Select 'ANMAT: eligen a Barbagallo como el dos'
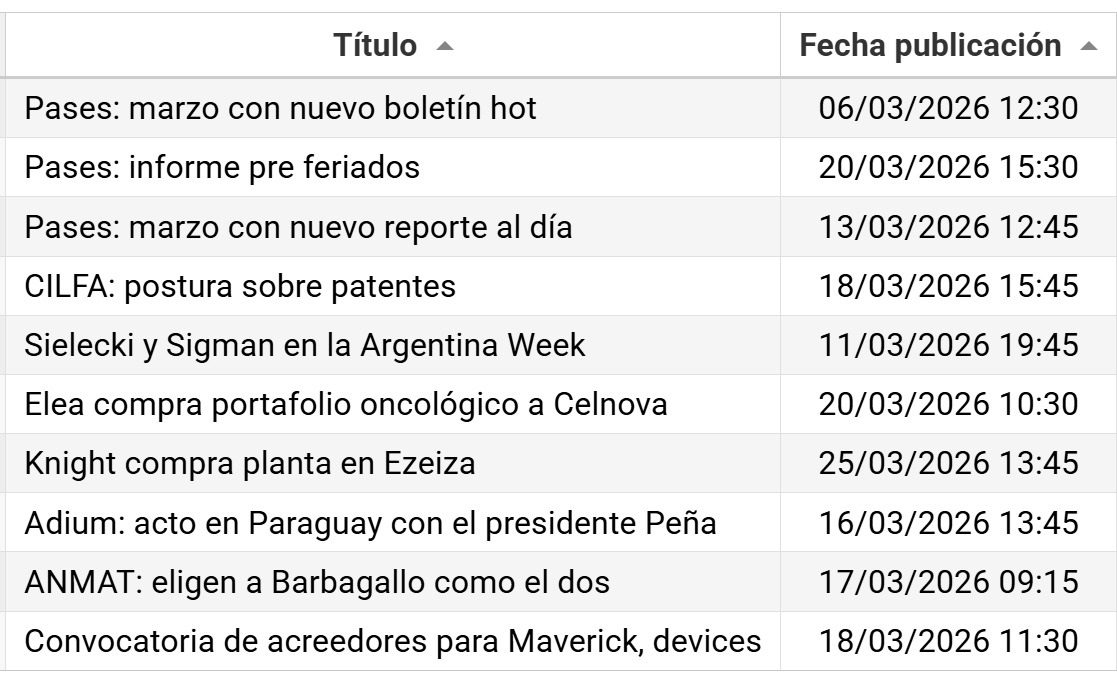This screenshot has width=1117, height=678. tap(317, 582)
